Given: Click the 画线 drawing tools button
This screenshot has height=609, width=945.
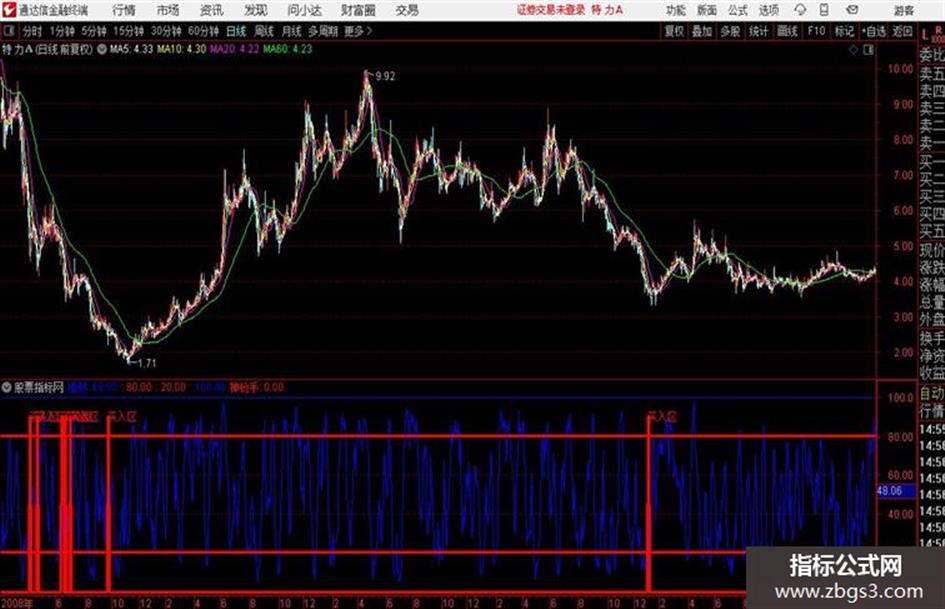Looking at the screenshot, I should click(x=787, y=31).
